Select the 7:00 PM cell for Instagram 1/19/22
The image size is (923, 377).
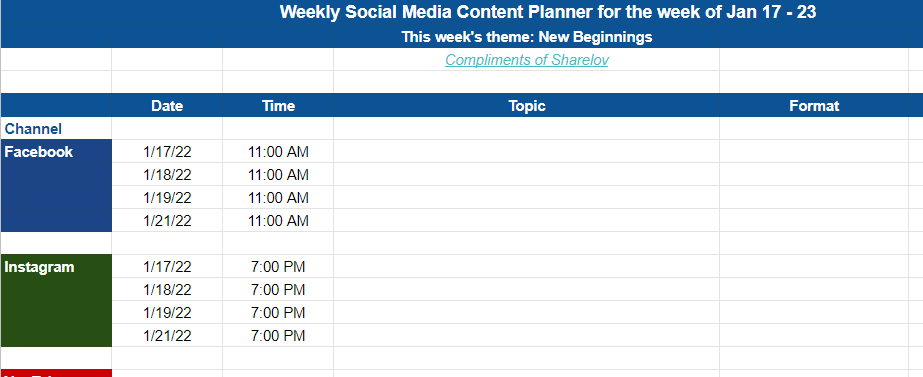point(278,312)
